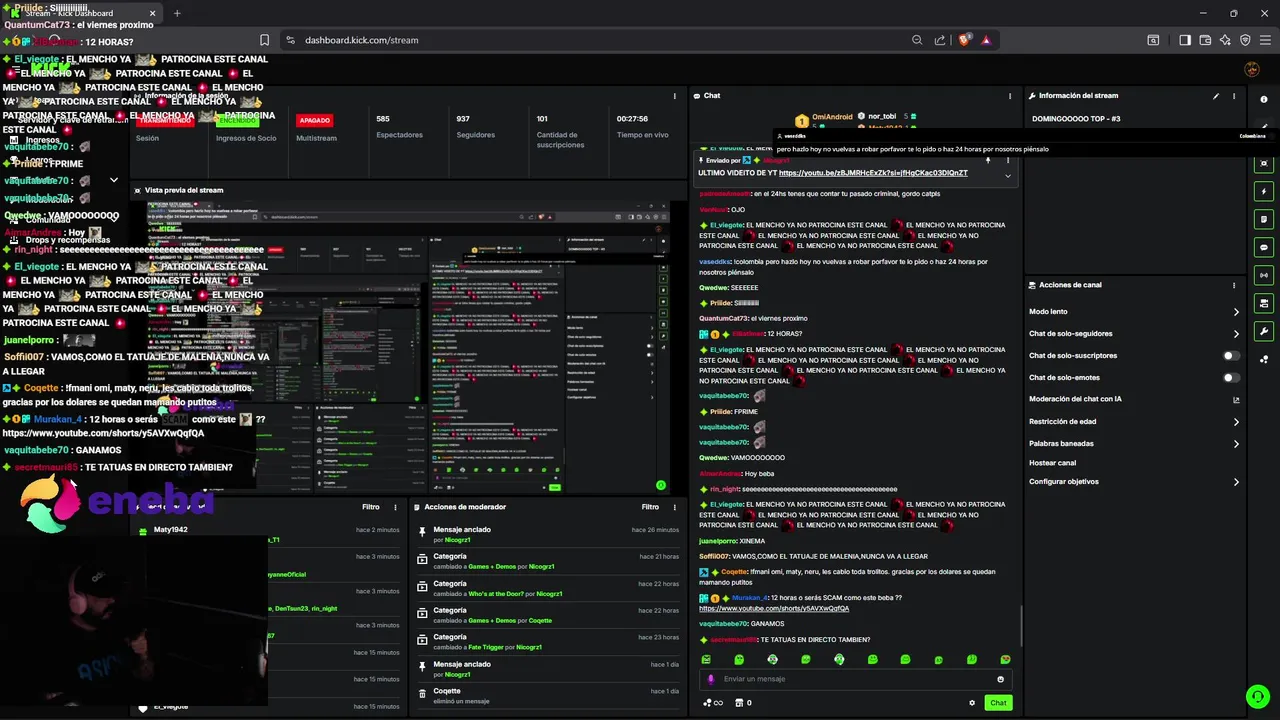Click the broadcast signal icon in right sidebar
Viewport: 1280px width, 720px height.
(x=1264, y=275)
